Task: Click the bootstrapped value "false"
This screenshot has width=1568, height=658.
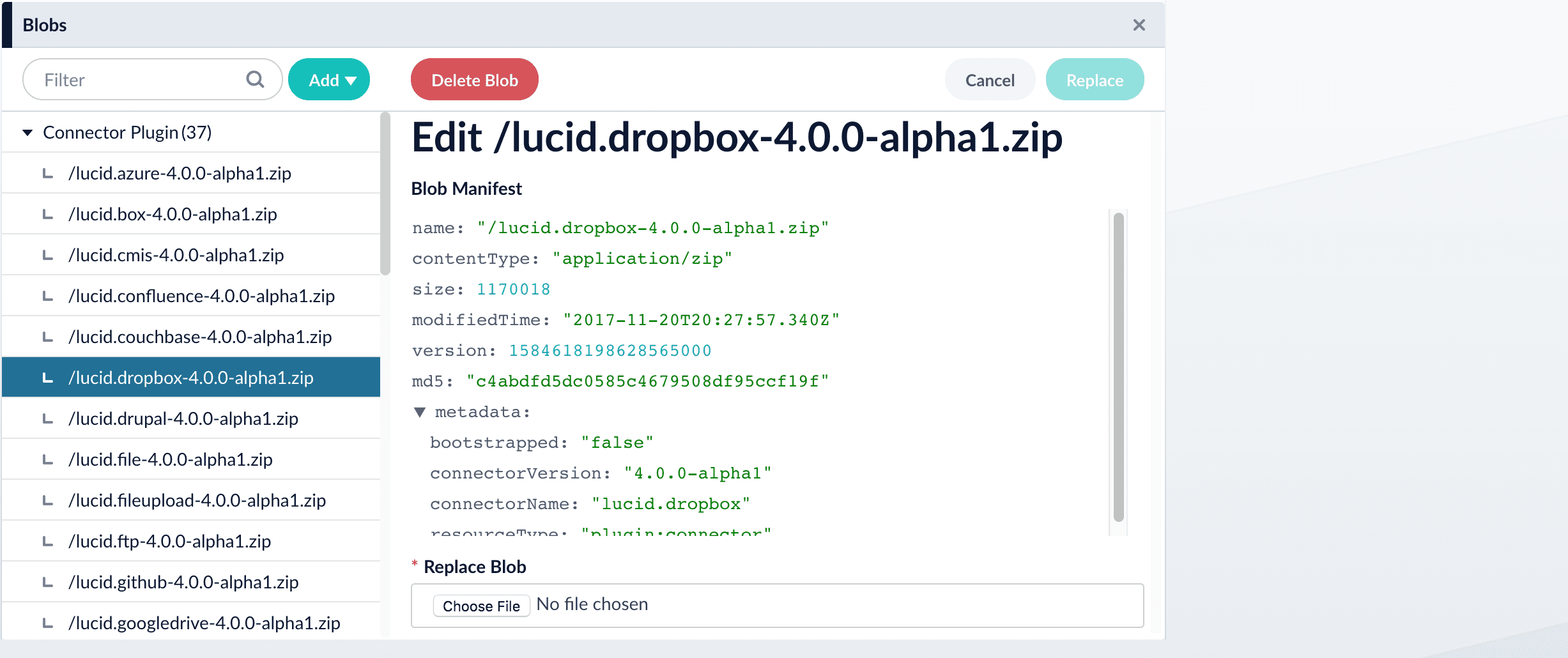Action: tap(617, 443)
